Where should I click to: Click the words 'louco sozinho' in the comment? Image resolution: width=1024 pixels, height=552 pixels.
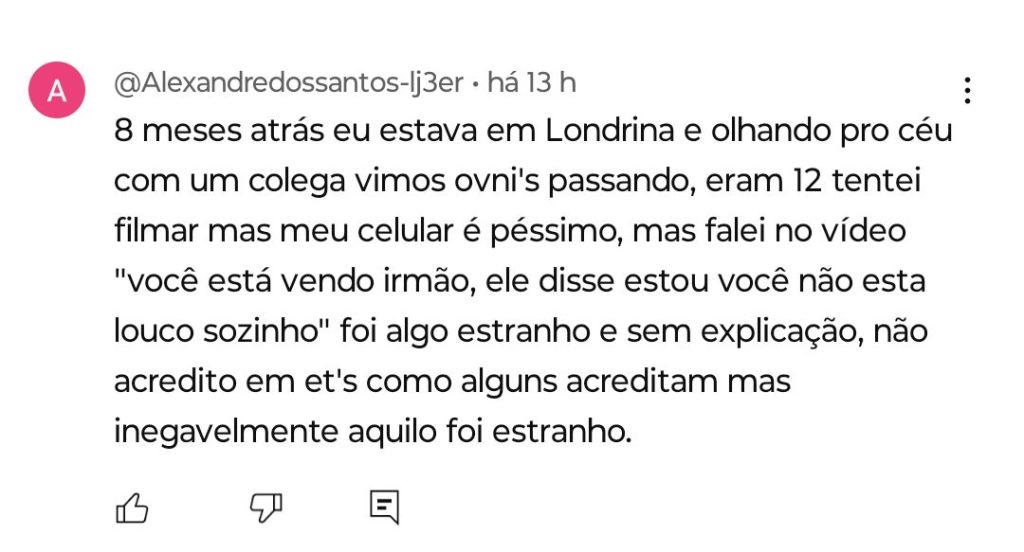click(x=213, y=333)
